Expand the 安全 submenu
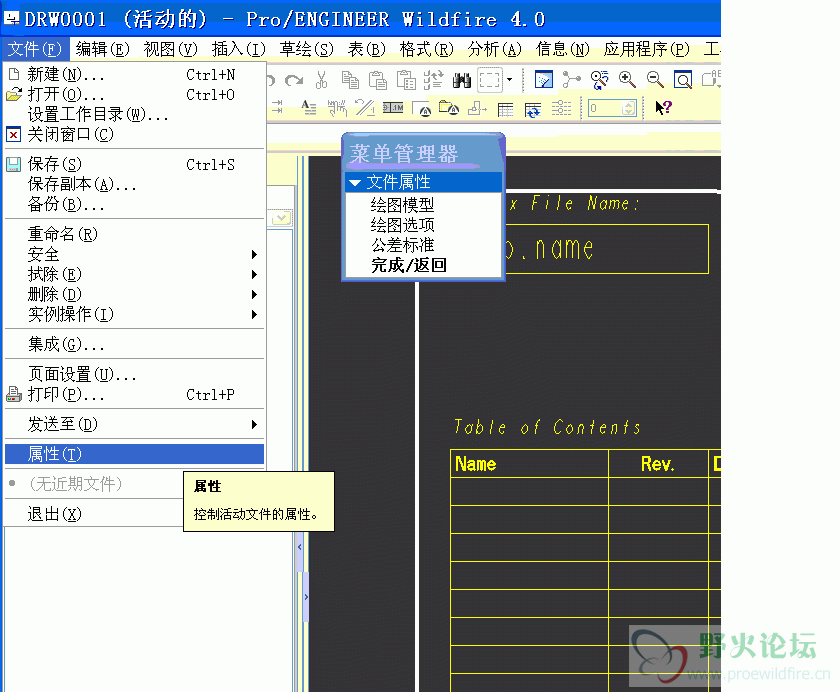840x692 pixels. (134, 254)
